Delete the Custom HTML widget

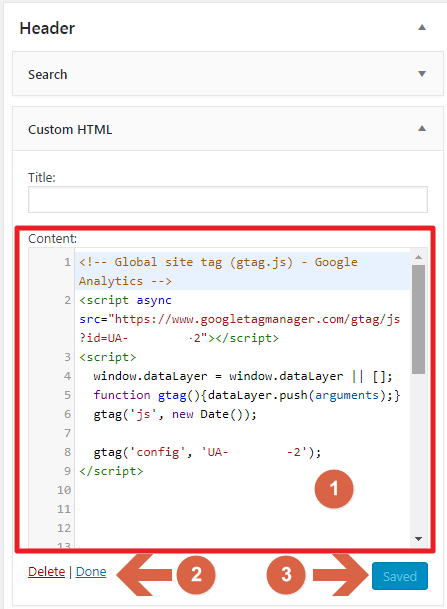click(47, 572)
